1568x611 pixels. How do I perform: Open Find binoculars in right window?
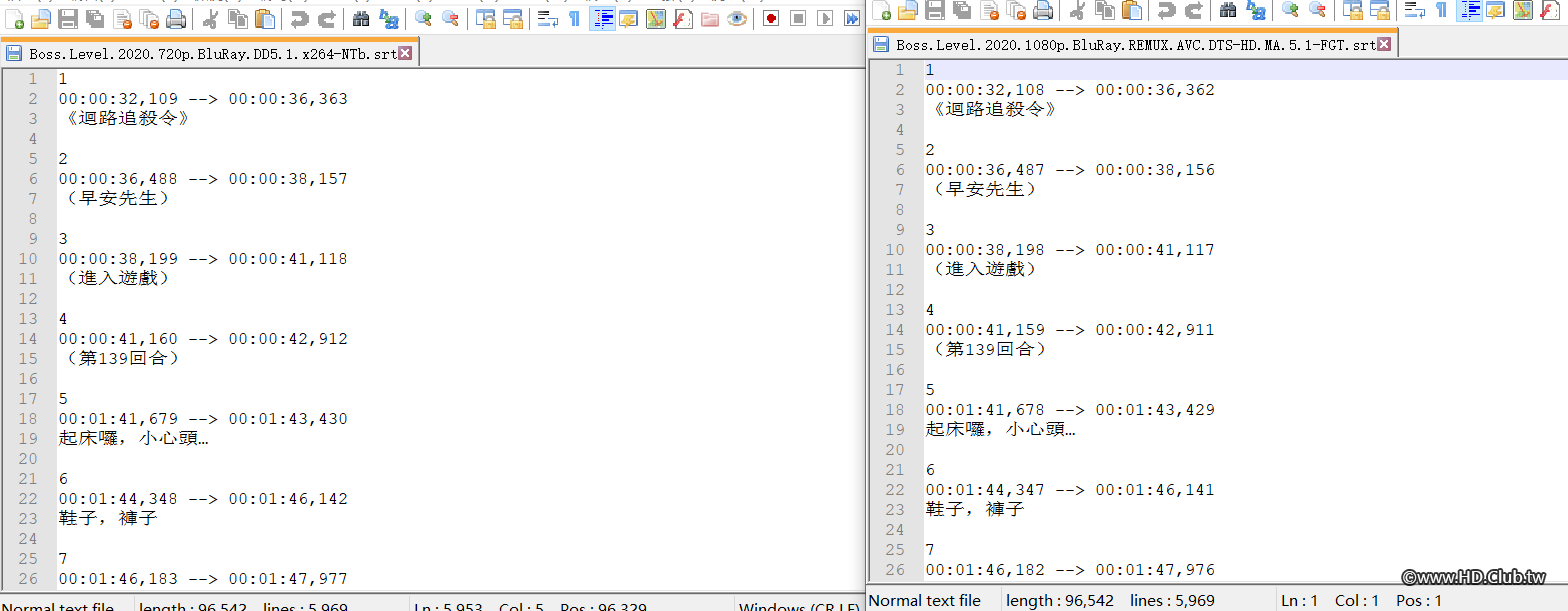[x=1228, y=11]
